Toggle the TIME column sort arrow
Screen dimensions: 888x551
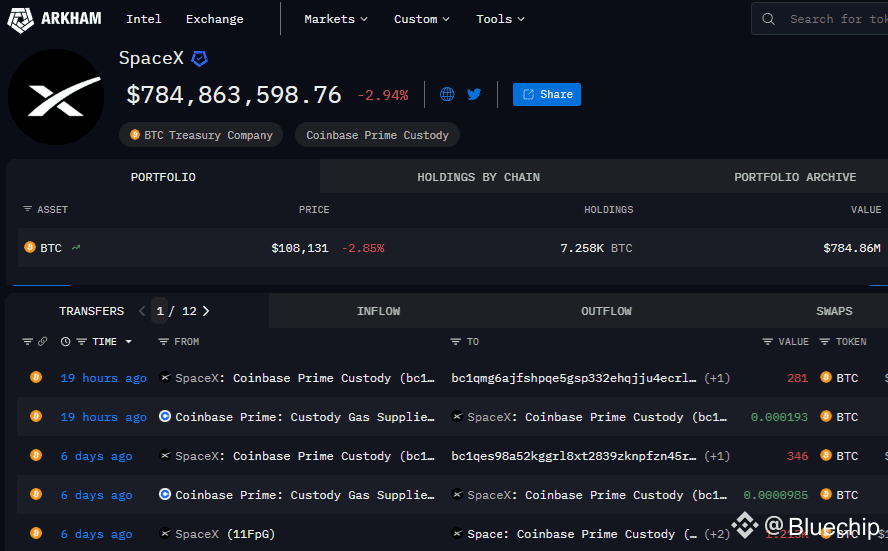(128, 342)
